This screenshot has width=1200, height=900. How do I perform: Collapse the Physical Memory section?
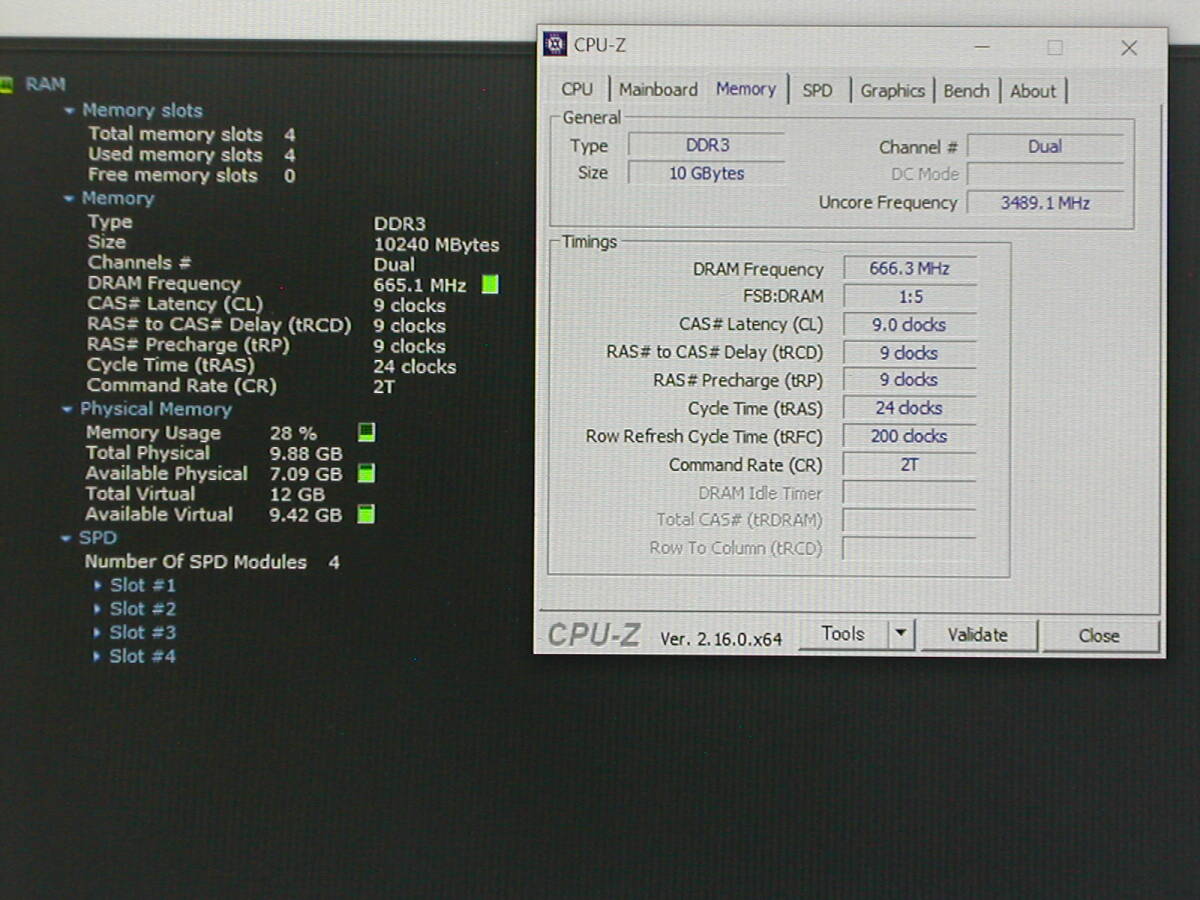[x=67, y=409]
